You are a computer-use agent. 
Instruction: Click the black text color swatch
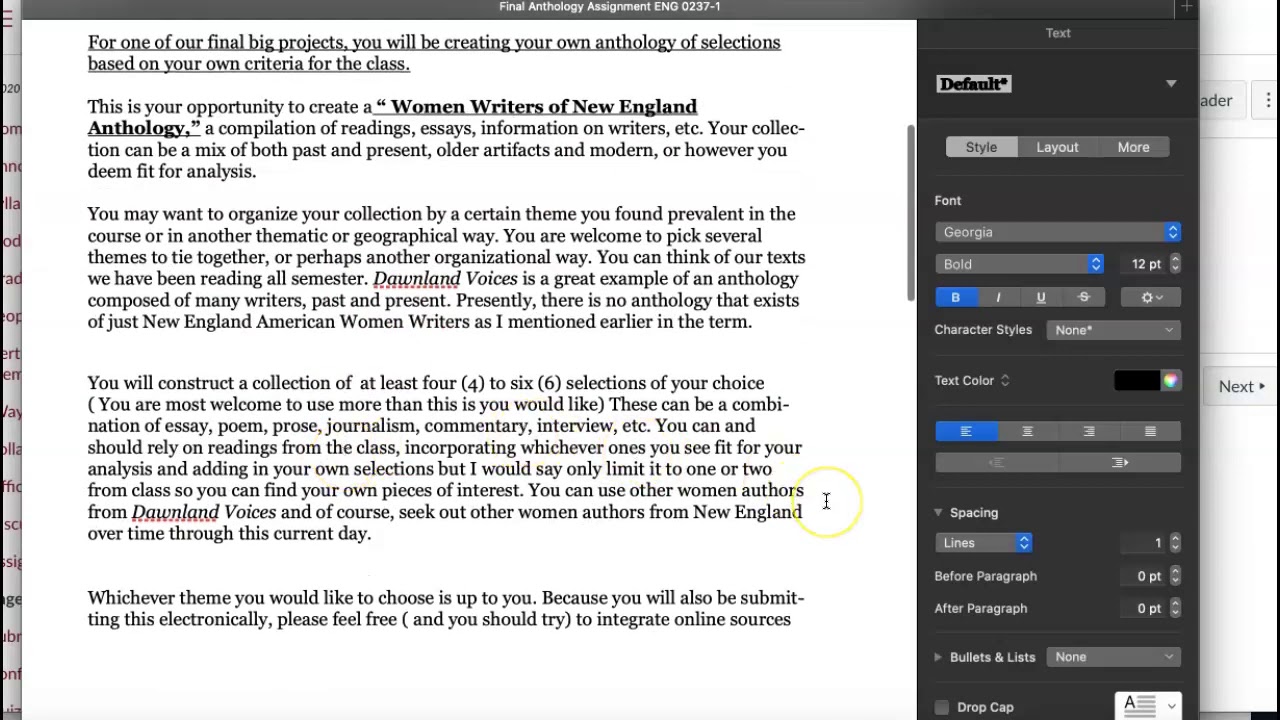[x=1138, y=380]
